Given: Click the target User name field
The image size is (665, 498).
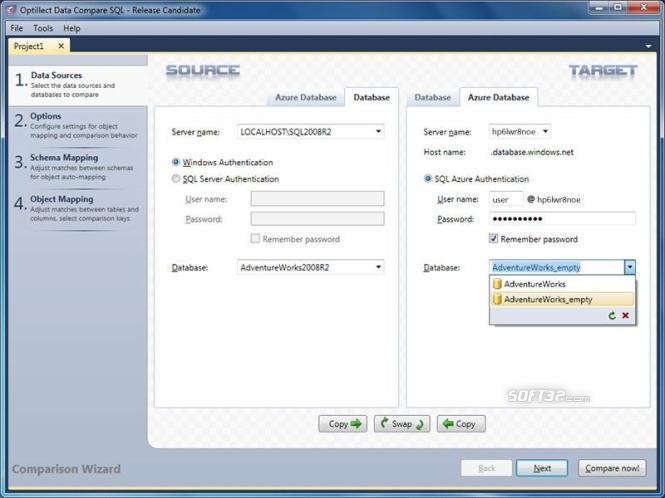Looking at the screenshot, I should click(x=506, y=199).
